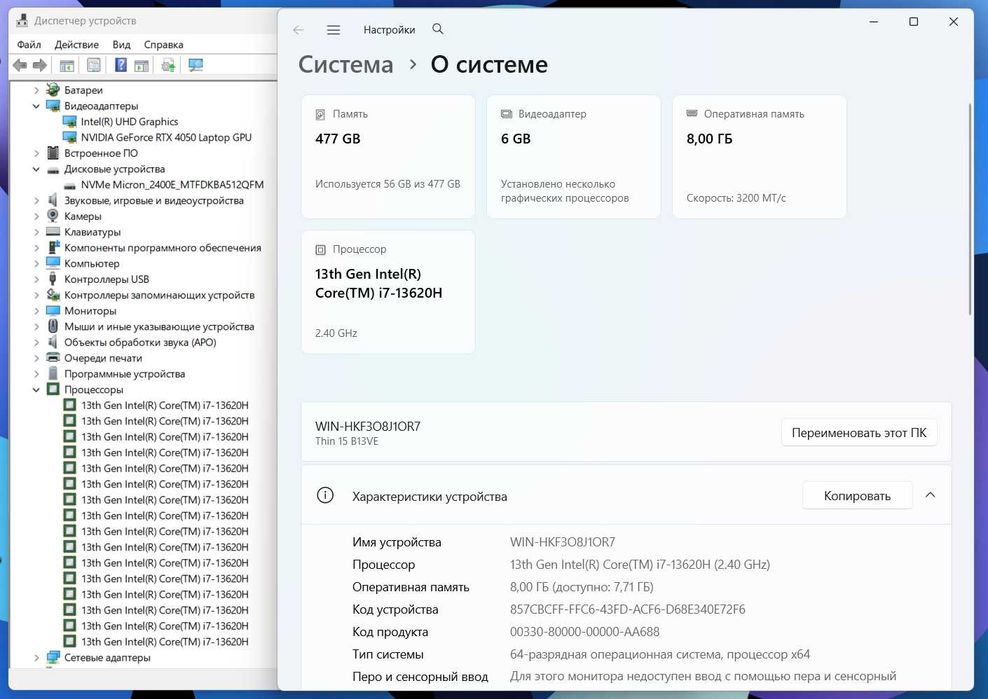Click the Компьютер icon in device tree

[54, 263]
